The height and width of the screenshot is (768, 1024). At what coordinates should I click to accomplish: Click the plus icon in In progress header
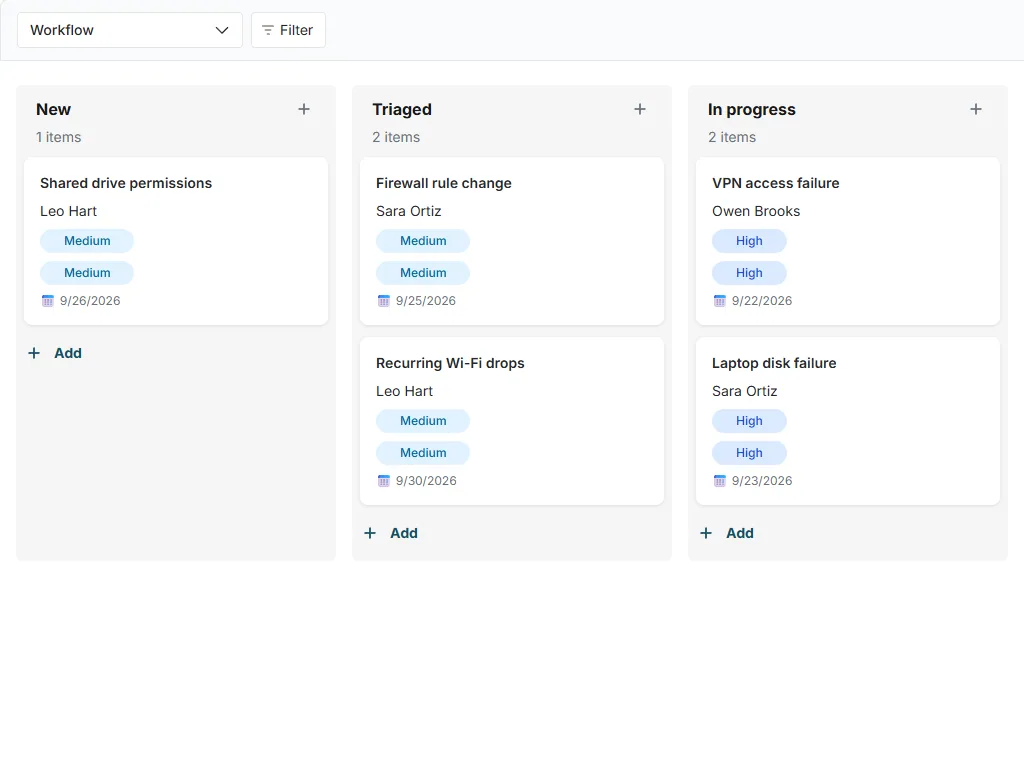pos(976,109)
